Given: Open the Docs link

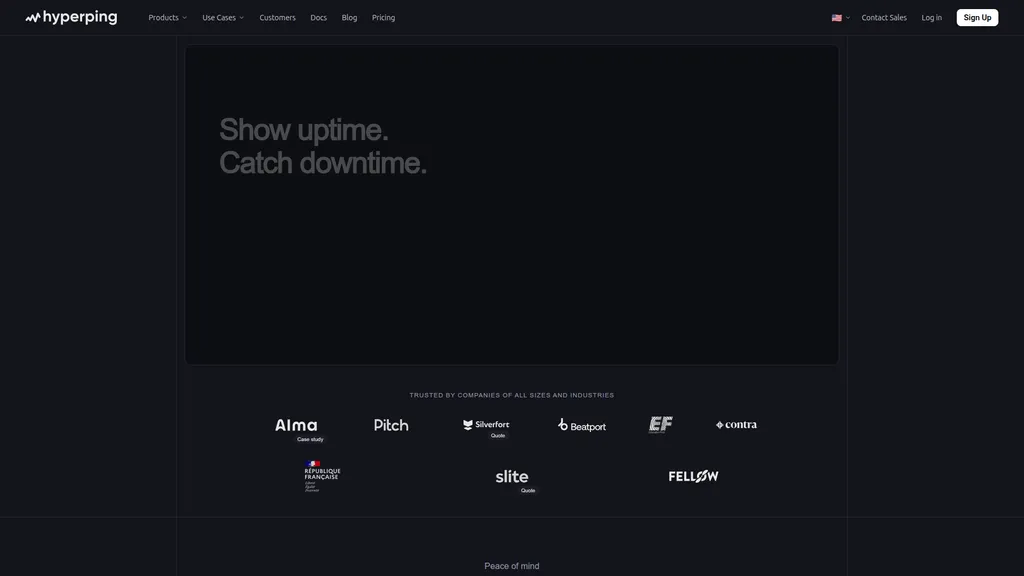Looking at the screenshot, I should point(319,18).
